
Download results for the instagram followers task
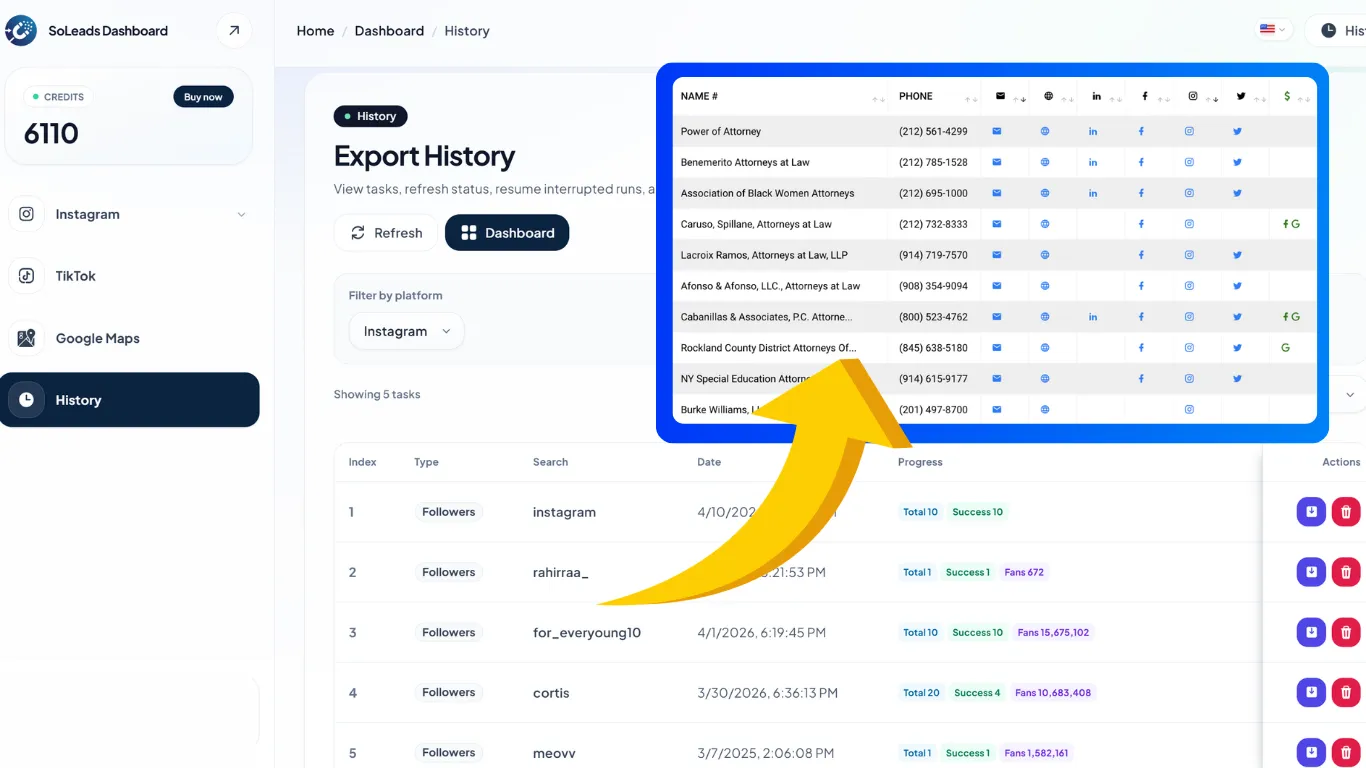pos(1311,511)
